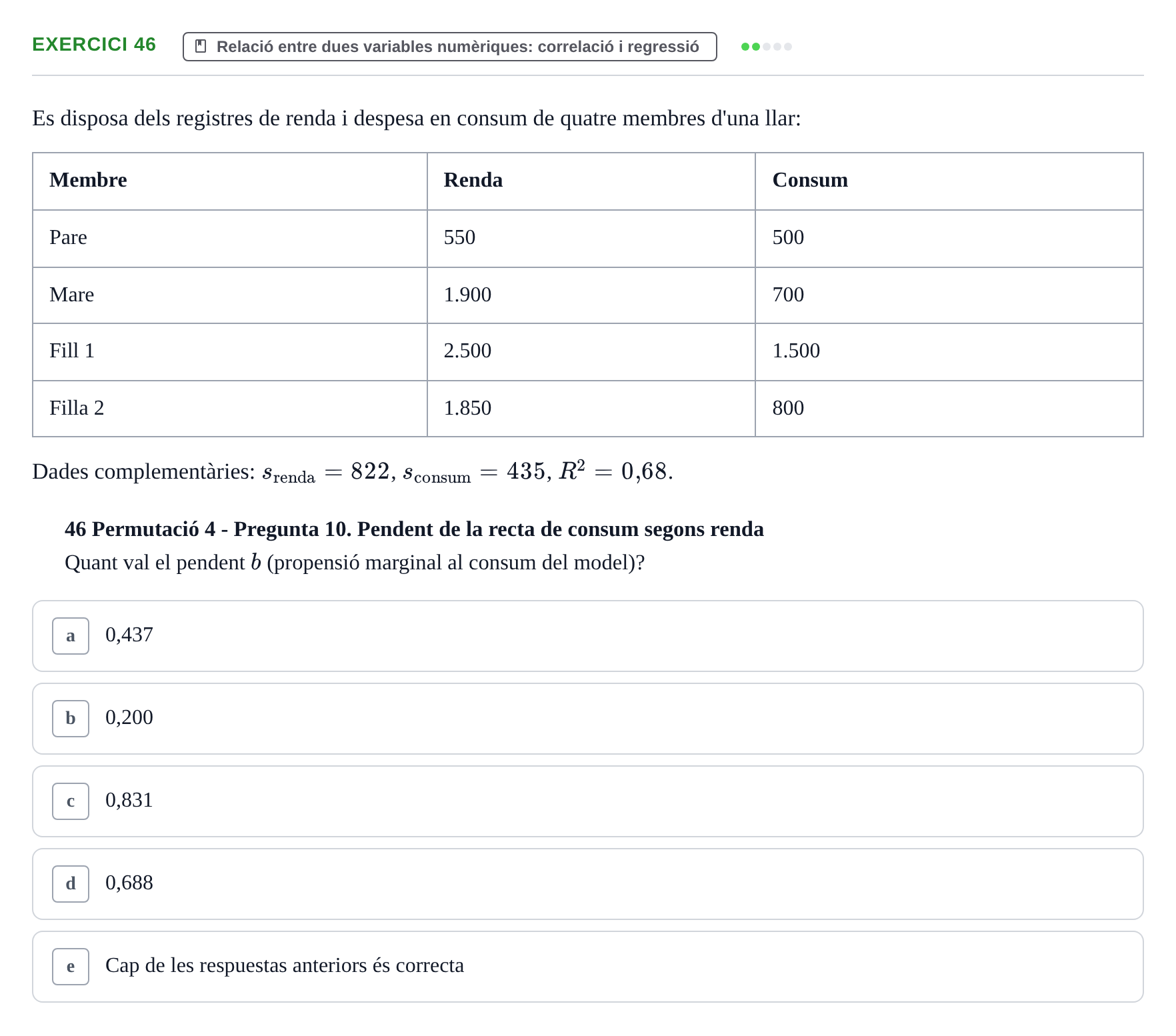The width and height of the screenshot is (1176, 1036).
Task: Click the '46 Permutació 4 - Pregunta 10' title
Action: pos(414,529)
